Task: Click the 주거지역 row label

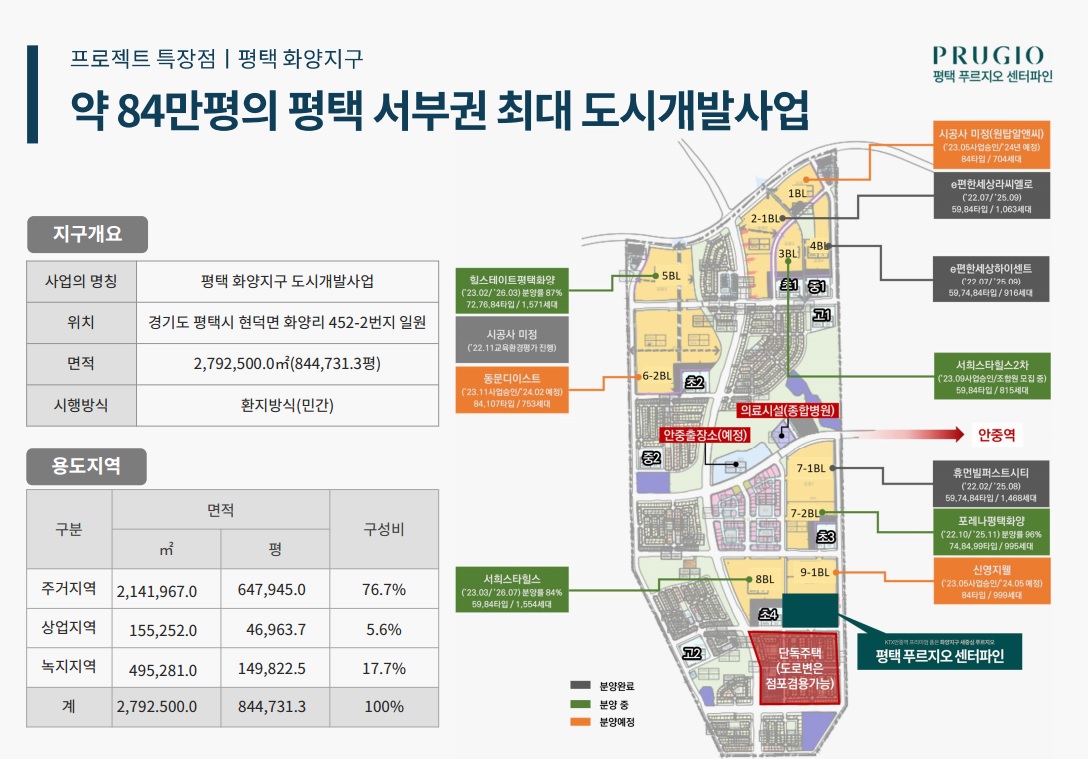Action: pyautogui.click(x=69, y=588)
